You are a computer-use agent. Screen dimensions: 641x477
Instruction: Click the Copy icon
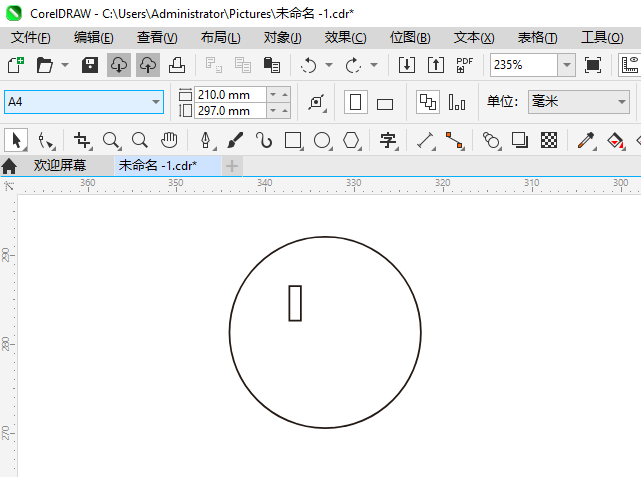[242, 65]
